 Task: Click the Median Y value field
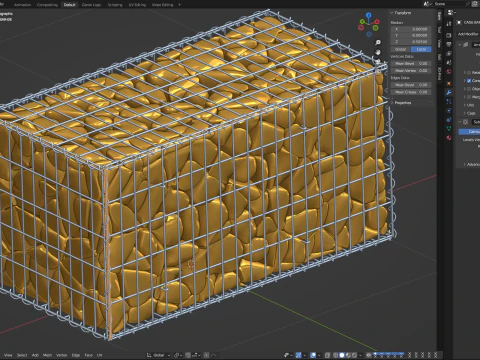click(x=411, y=35)
